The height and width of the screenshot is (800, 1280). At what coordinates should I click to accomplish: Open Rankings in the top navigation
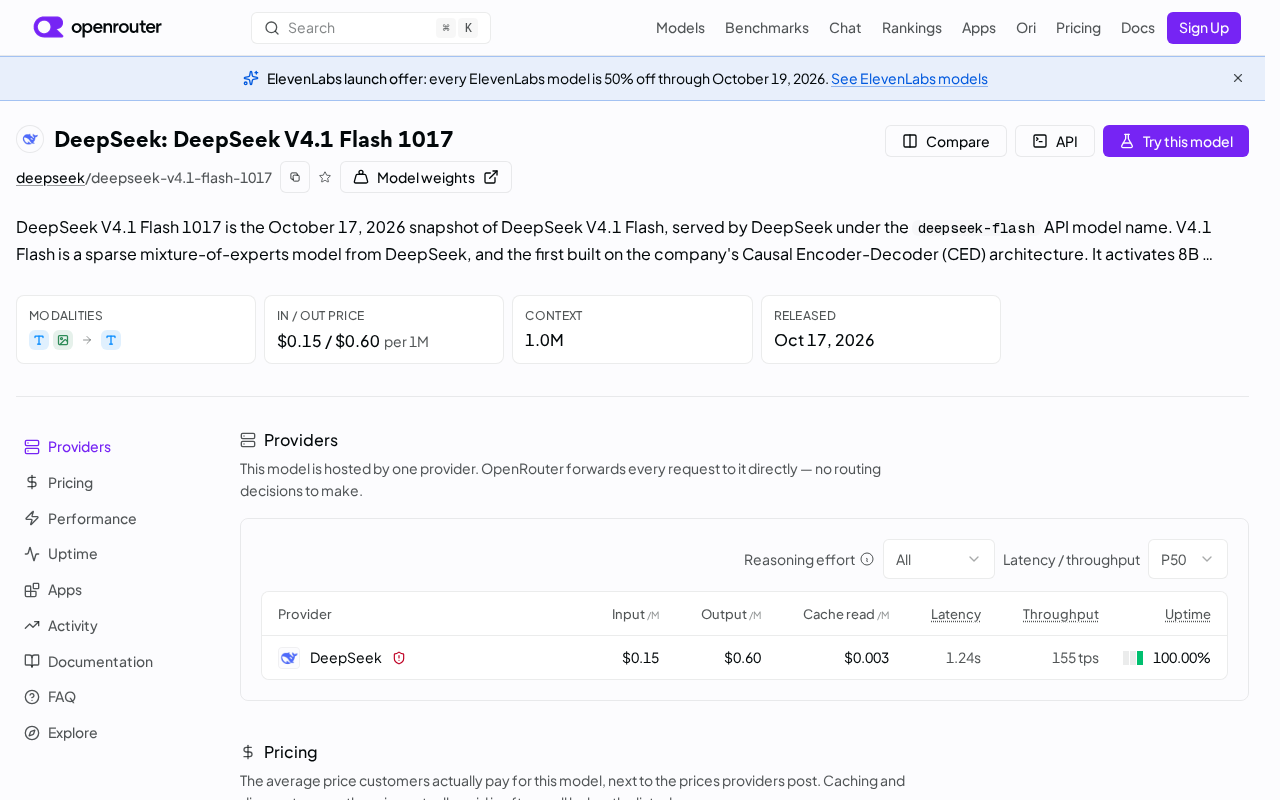pyautogui.click(x=912, y=28)
